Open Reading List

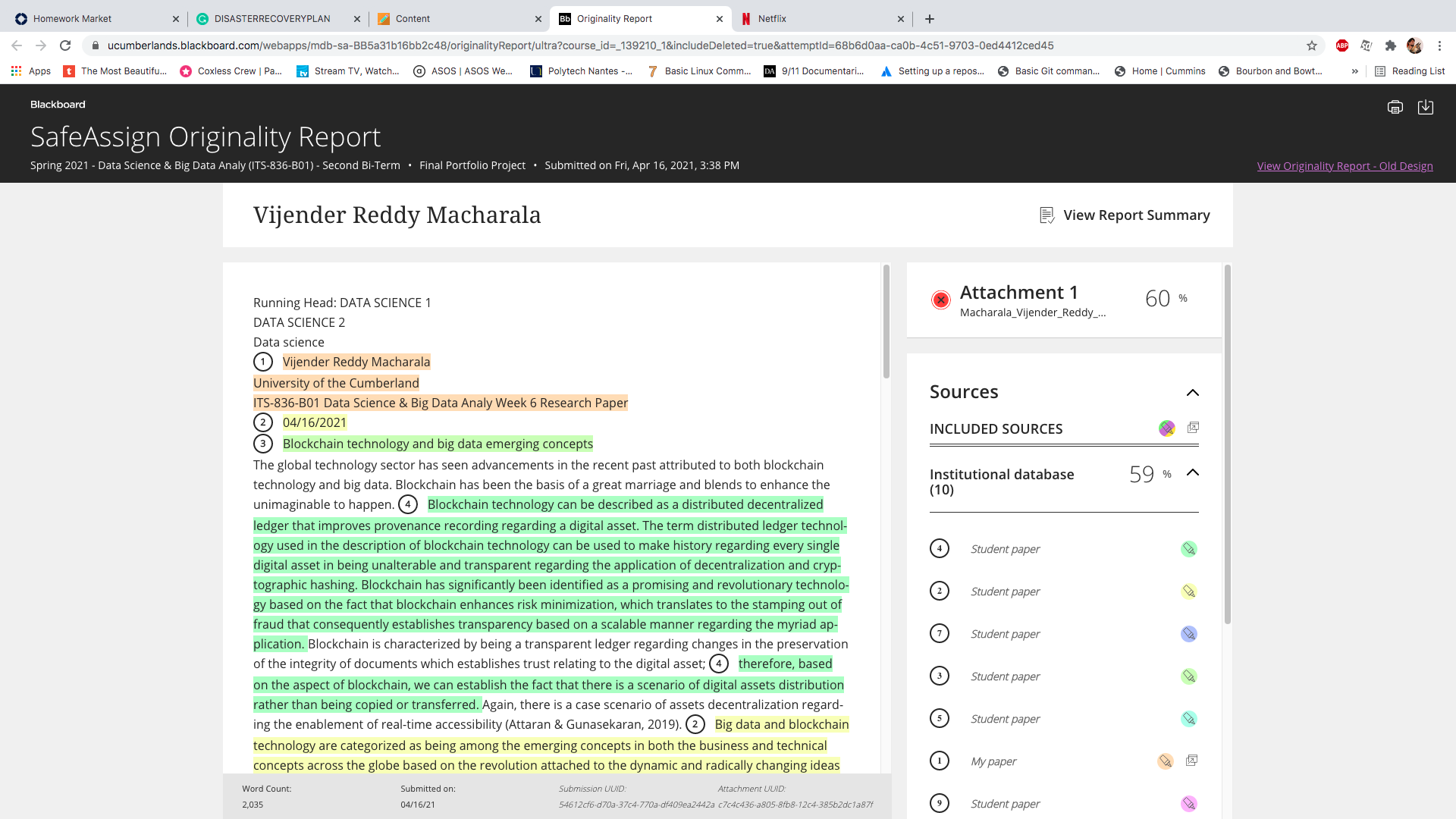pos(1410,71)
